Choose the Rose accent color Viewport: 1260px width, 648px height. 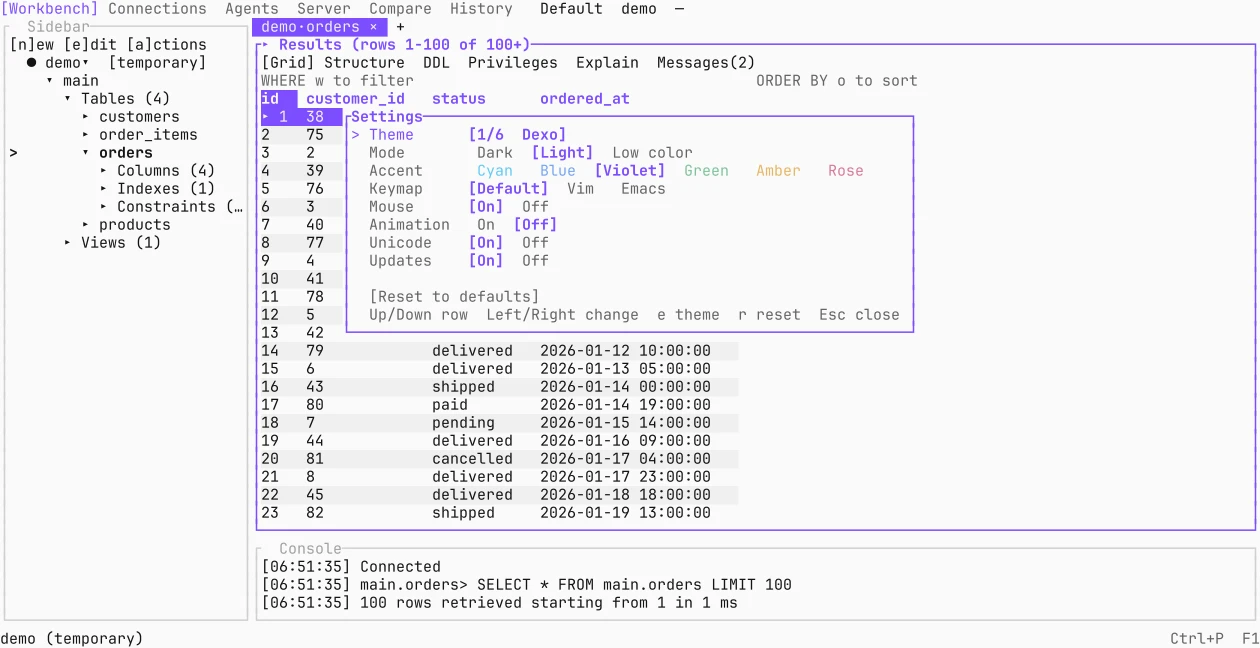point(846,171)
